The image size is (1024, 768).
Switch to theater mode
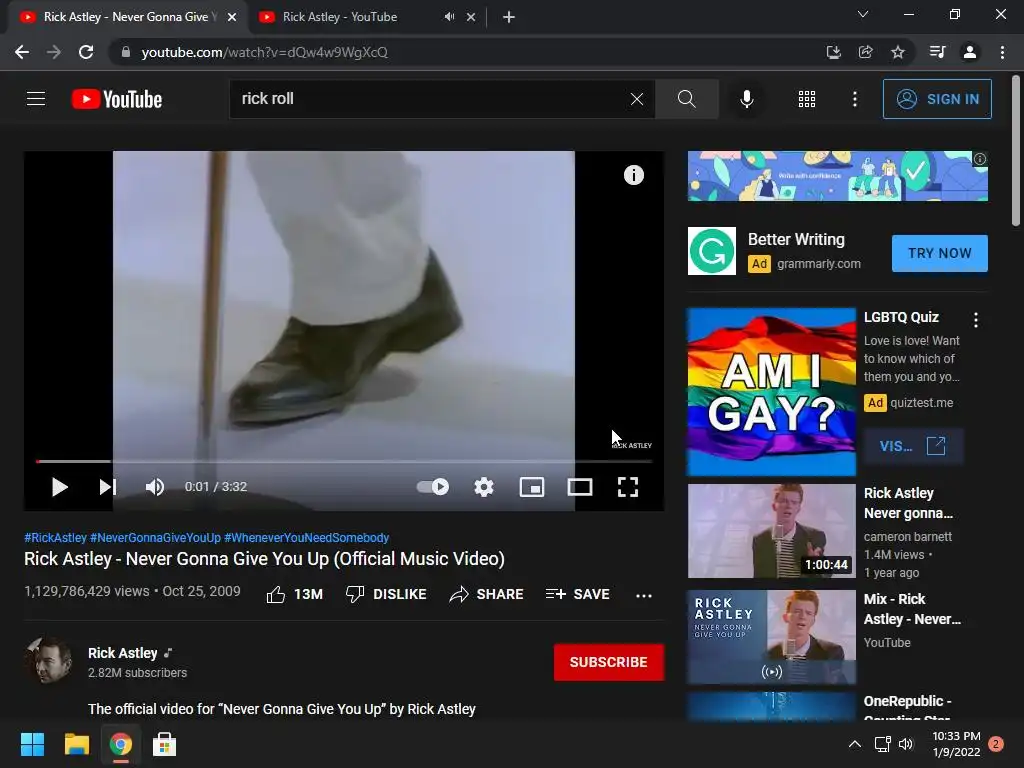[580, 487]
